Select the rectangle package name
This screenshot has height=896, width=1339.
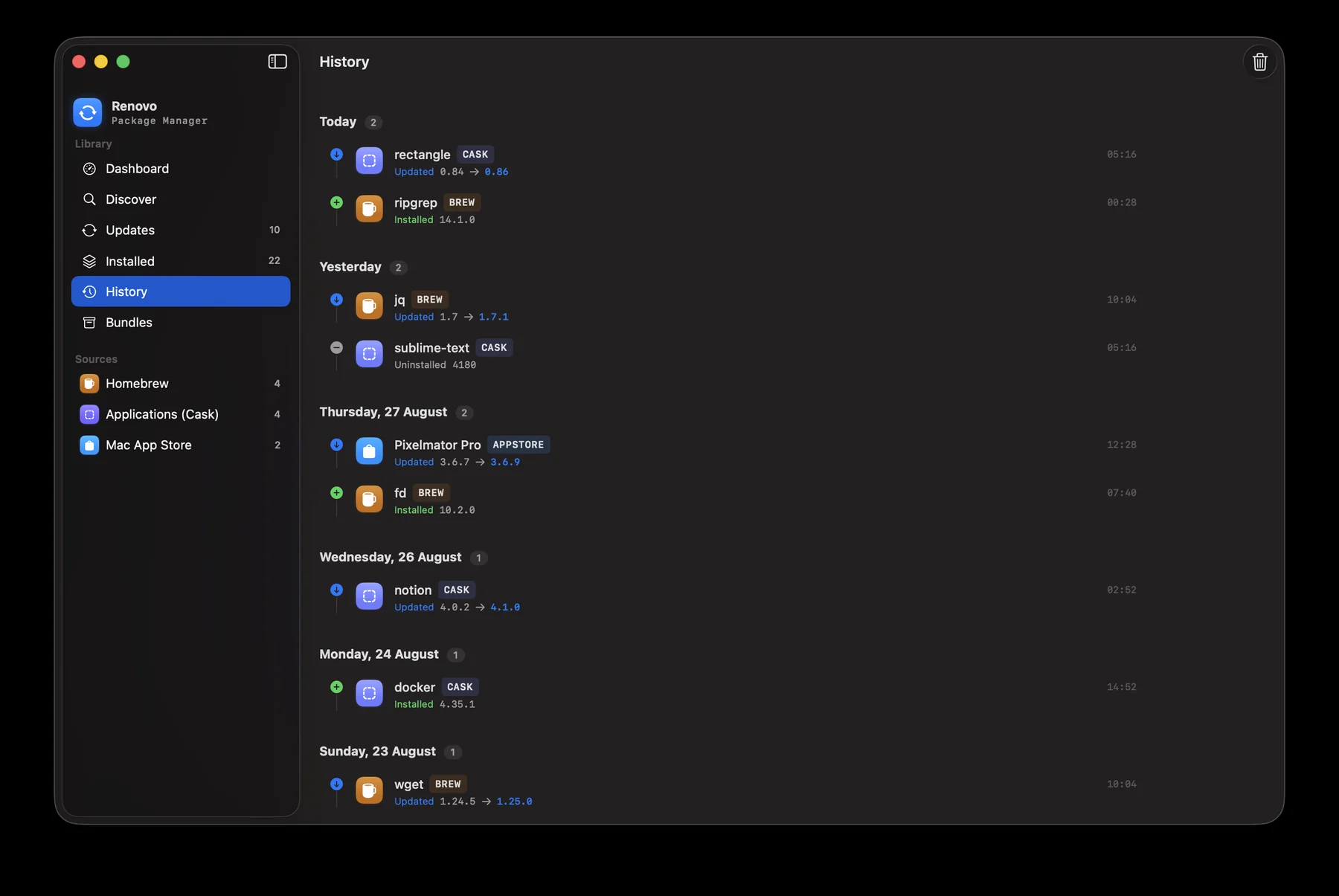pos(423,155)
